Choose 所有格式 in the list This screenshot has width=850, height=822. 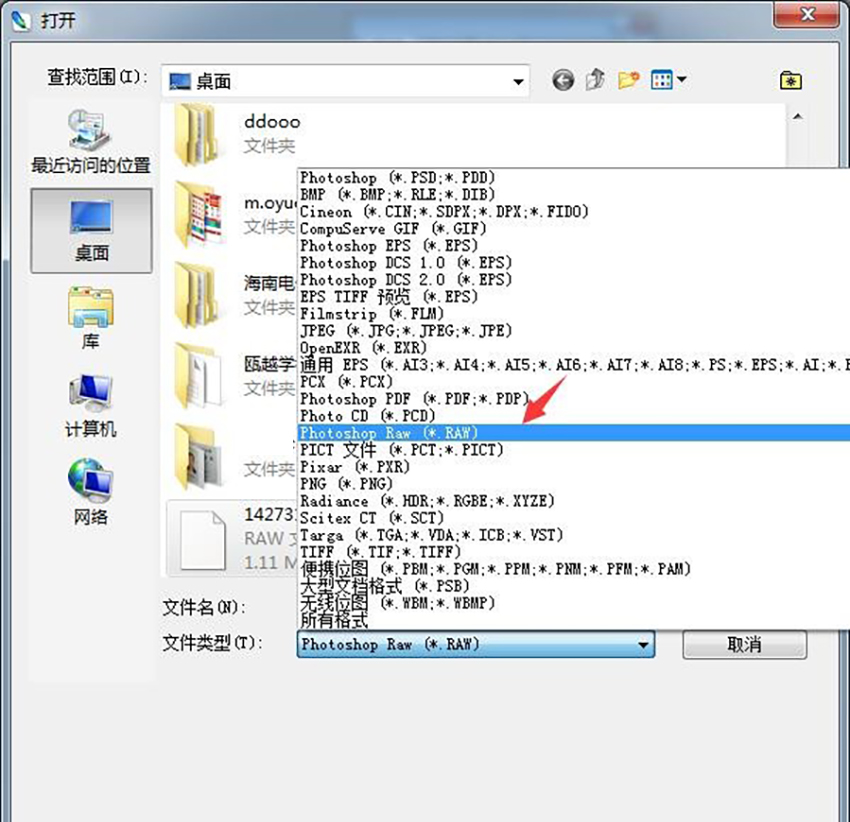[574, 620]
